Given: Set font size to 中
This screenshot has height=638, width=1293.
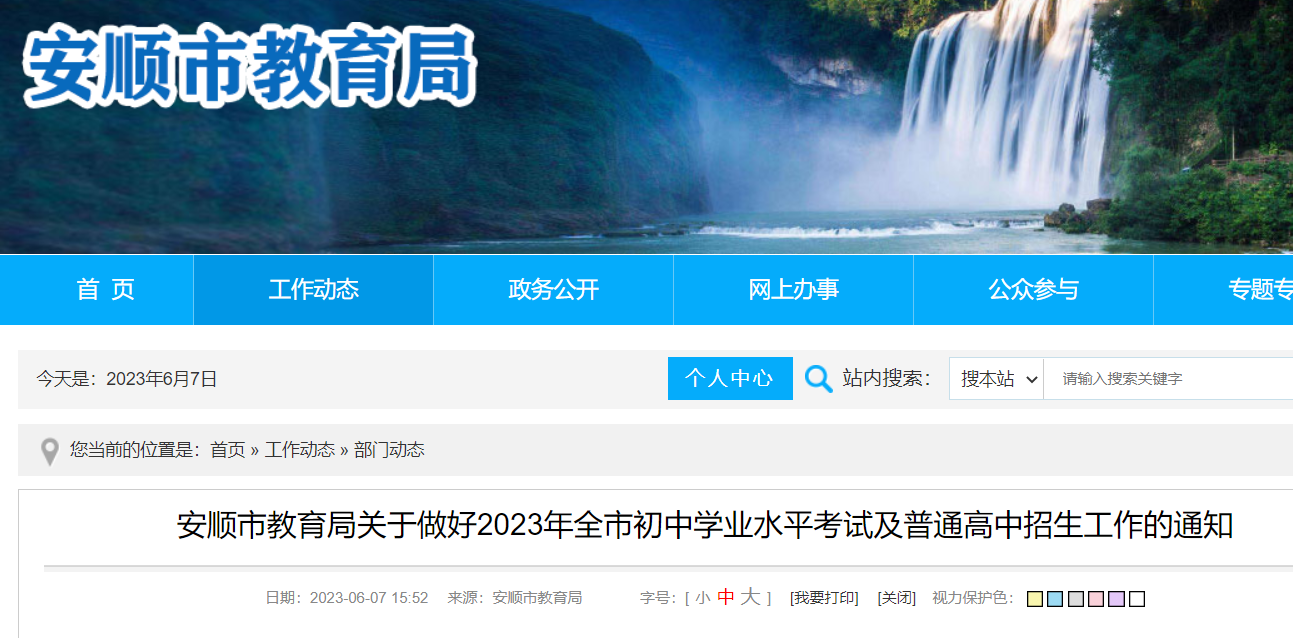Looking at the screenshot, I should pyautogui.click(x=726, y=597).
